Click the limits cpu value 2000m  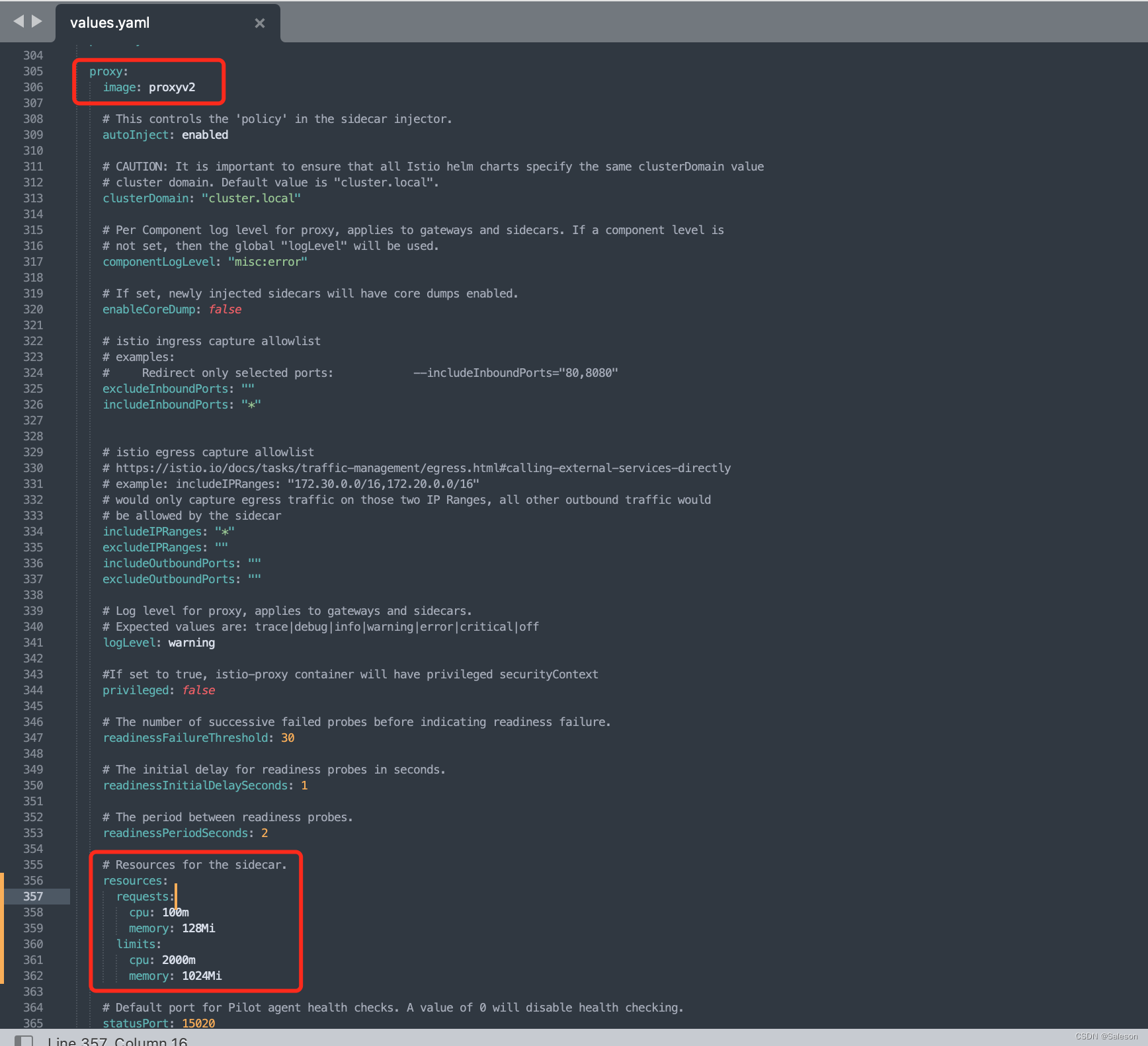(179, 960)
